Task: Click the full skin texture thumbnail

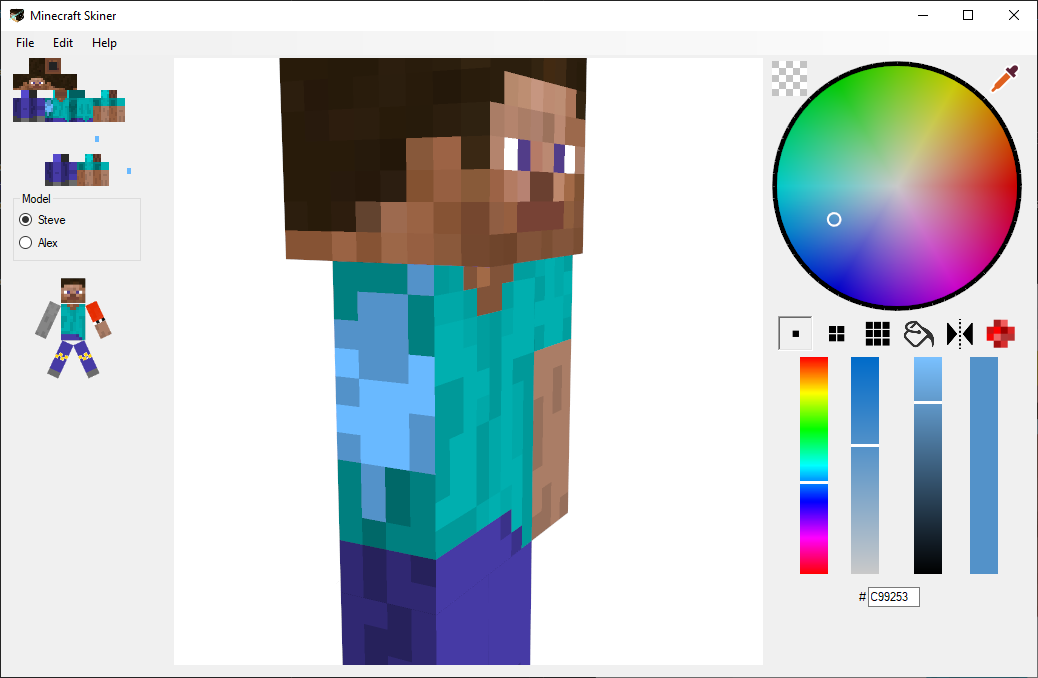Action: (x=69, y=90)
